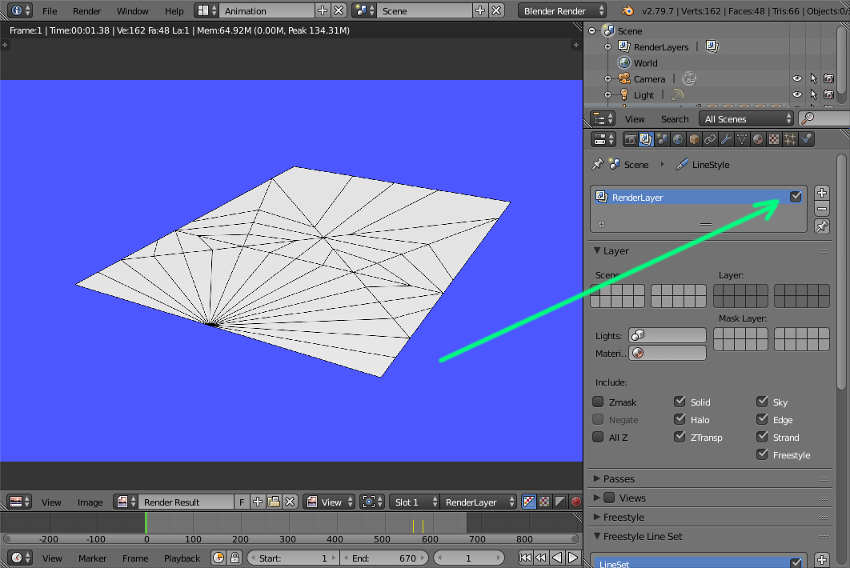Screen dimensions: 850x568
Task: Open the image editor View mode dropdown
Action: [x=329, y=502]
